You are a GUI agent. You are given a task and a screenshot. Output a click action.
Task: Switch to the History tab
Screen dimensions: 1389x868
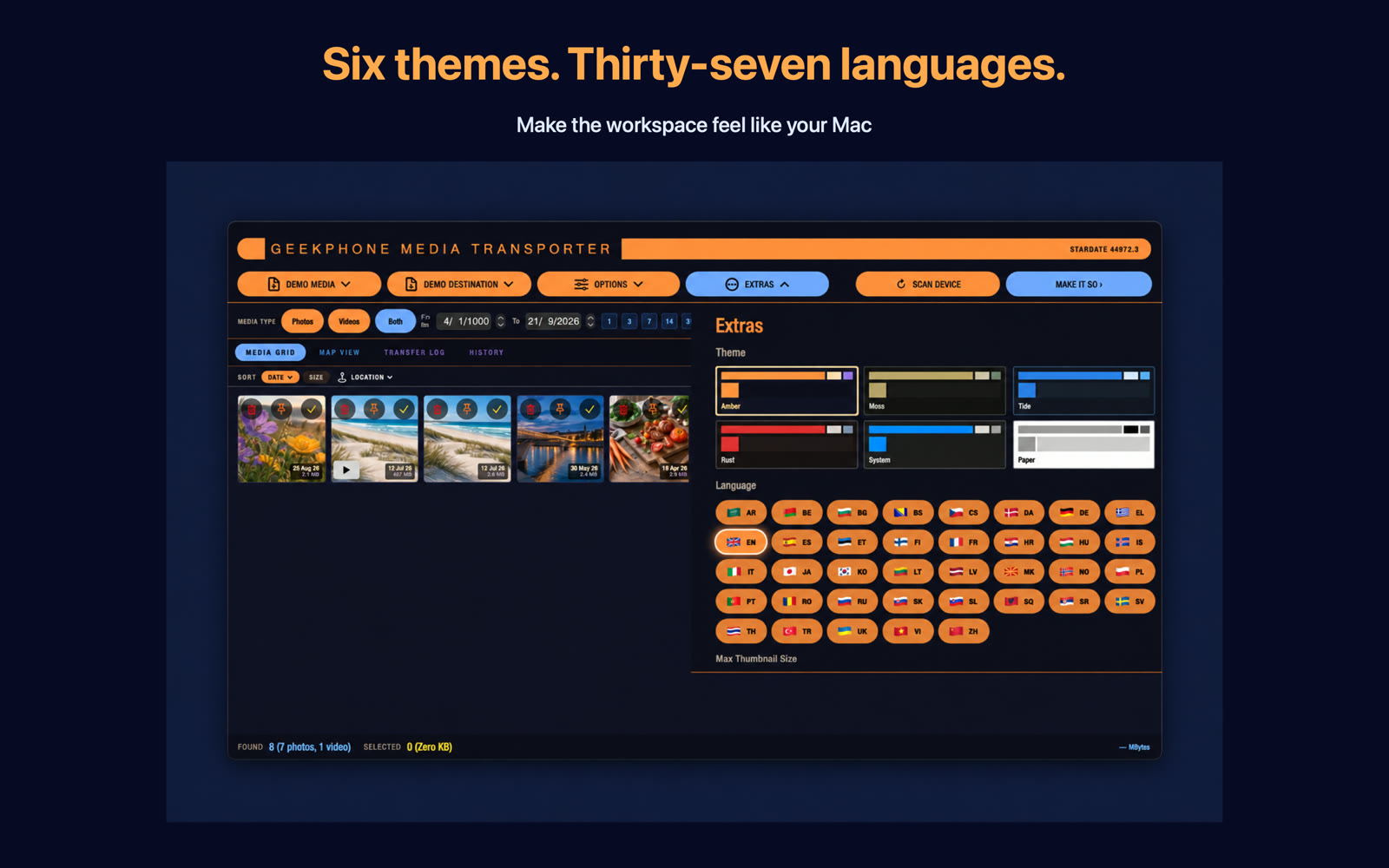coord(486,352)
